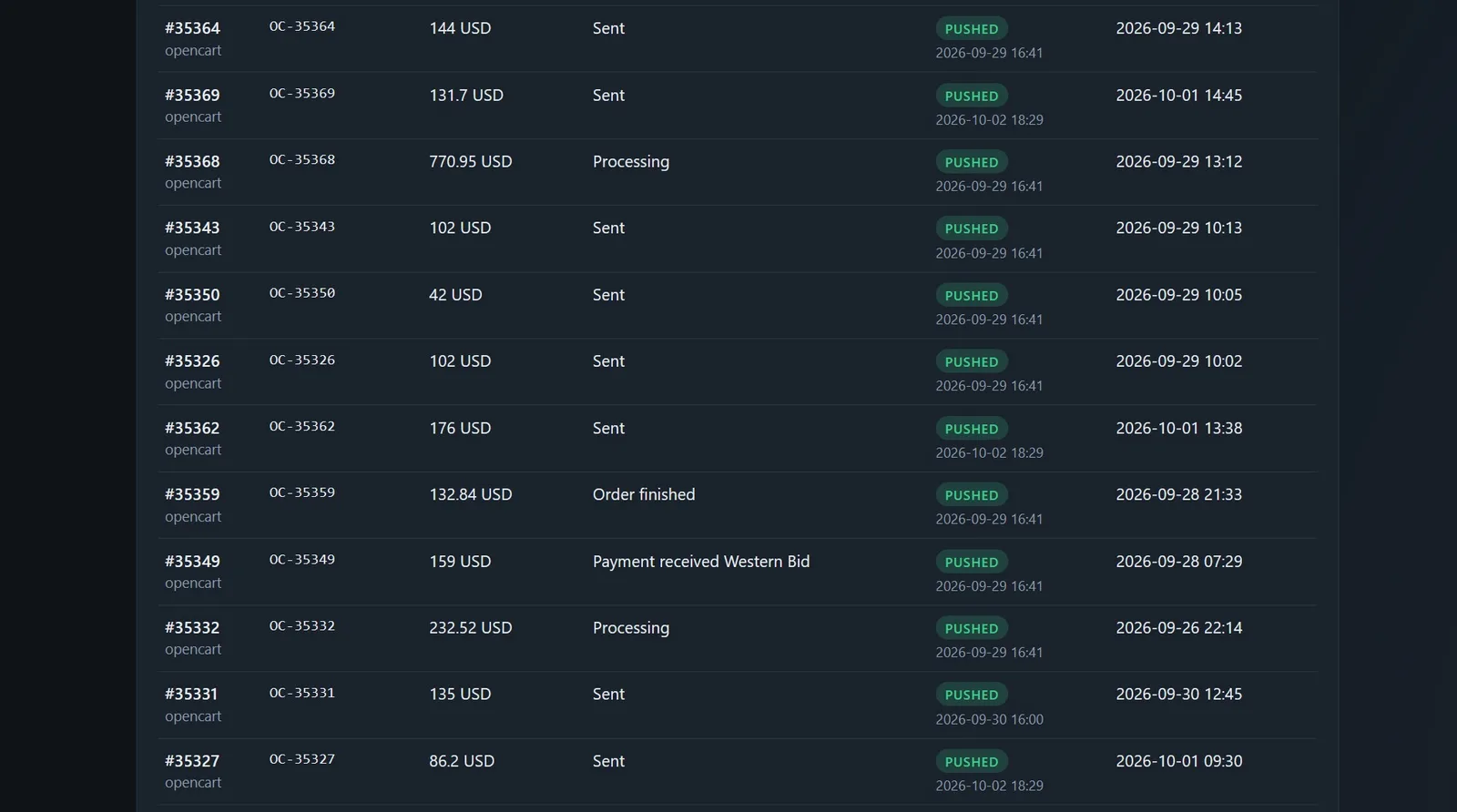
Task: Open order #35332
Action: pyautogui.click(x=192, y=627)
